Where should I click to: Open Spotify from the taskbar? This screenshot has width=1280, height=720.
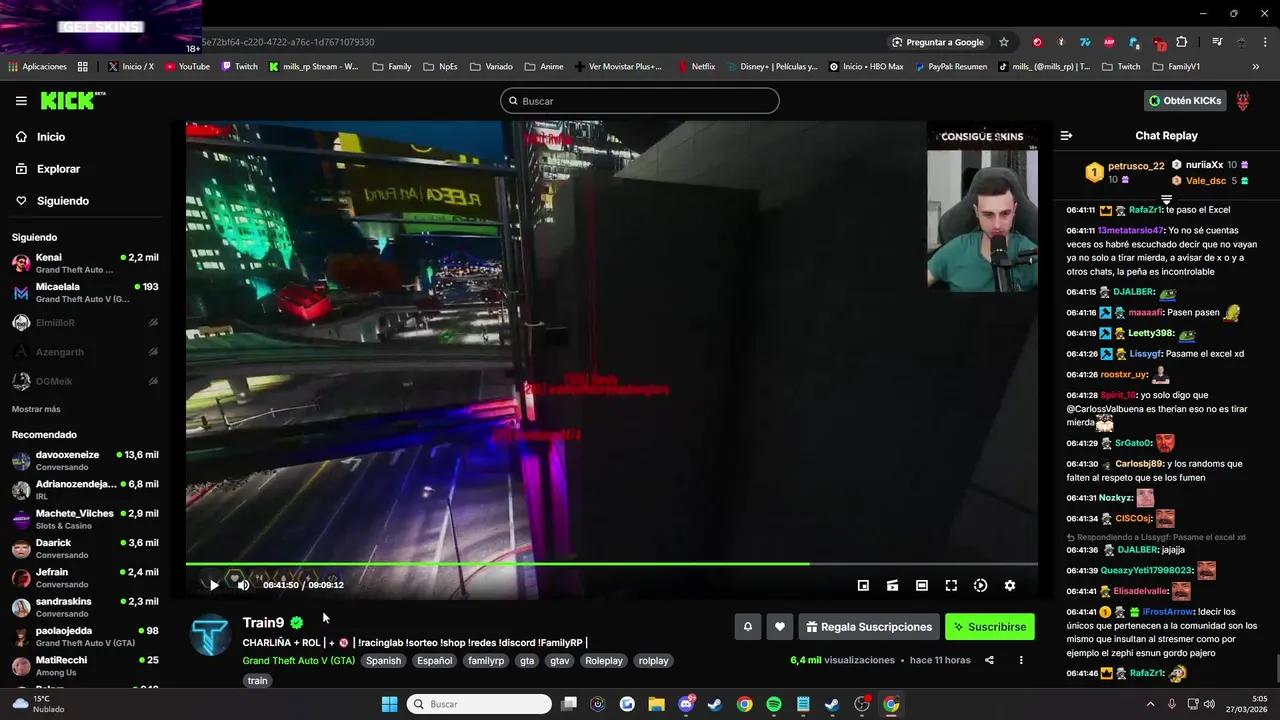coord(774,704)
